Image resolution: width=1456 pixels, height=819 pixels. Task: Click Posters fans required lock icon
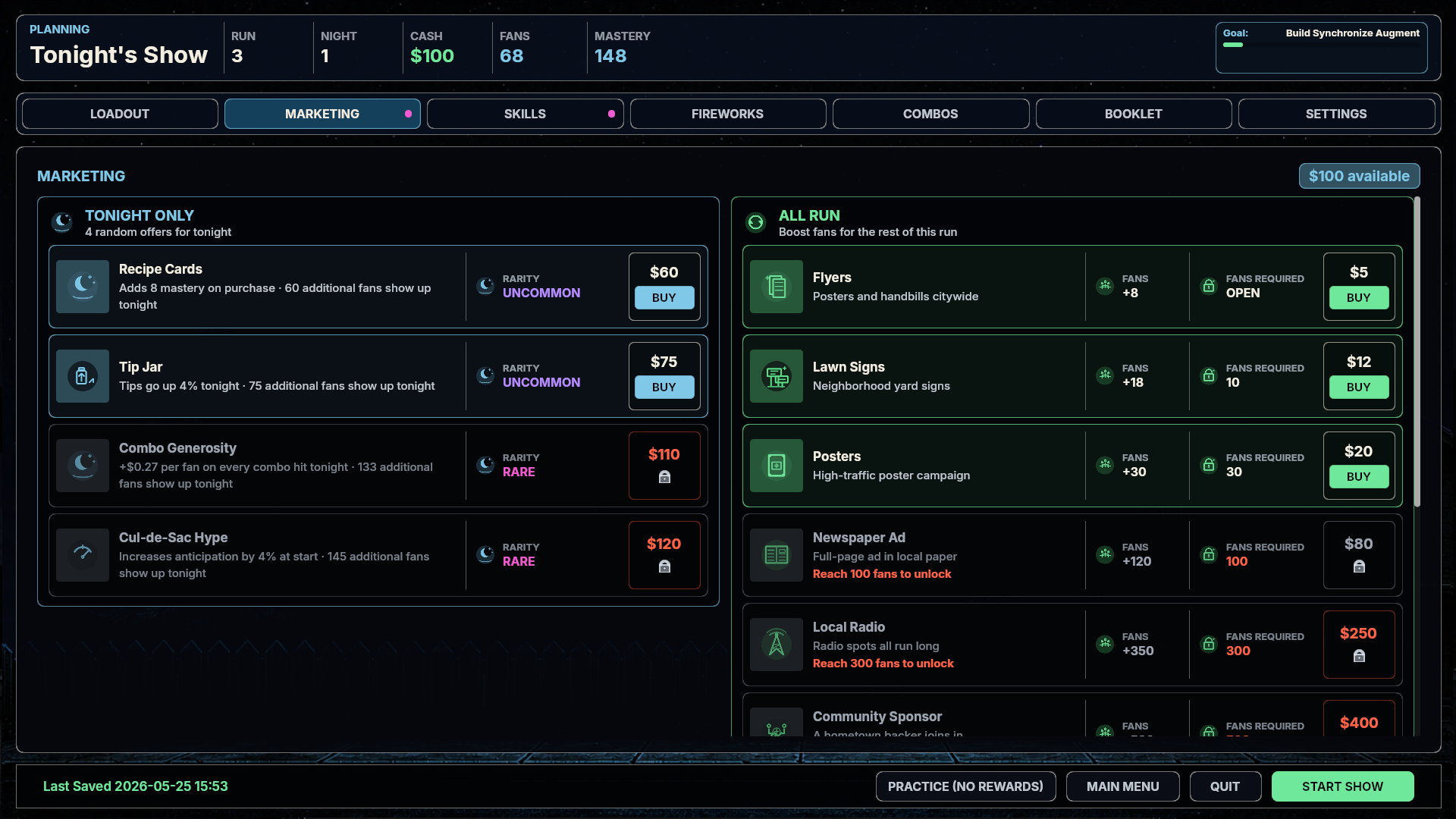point(1210,465)
